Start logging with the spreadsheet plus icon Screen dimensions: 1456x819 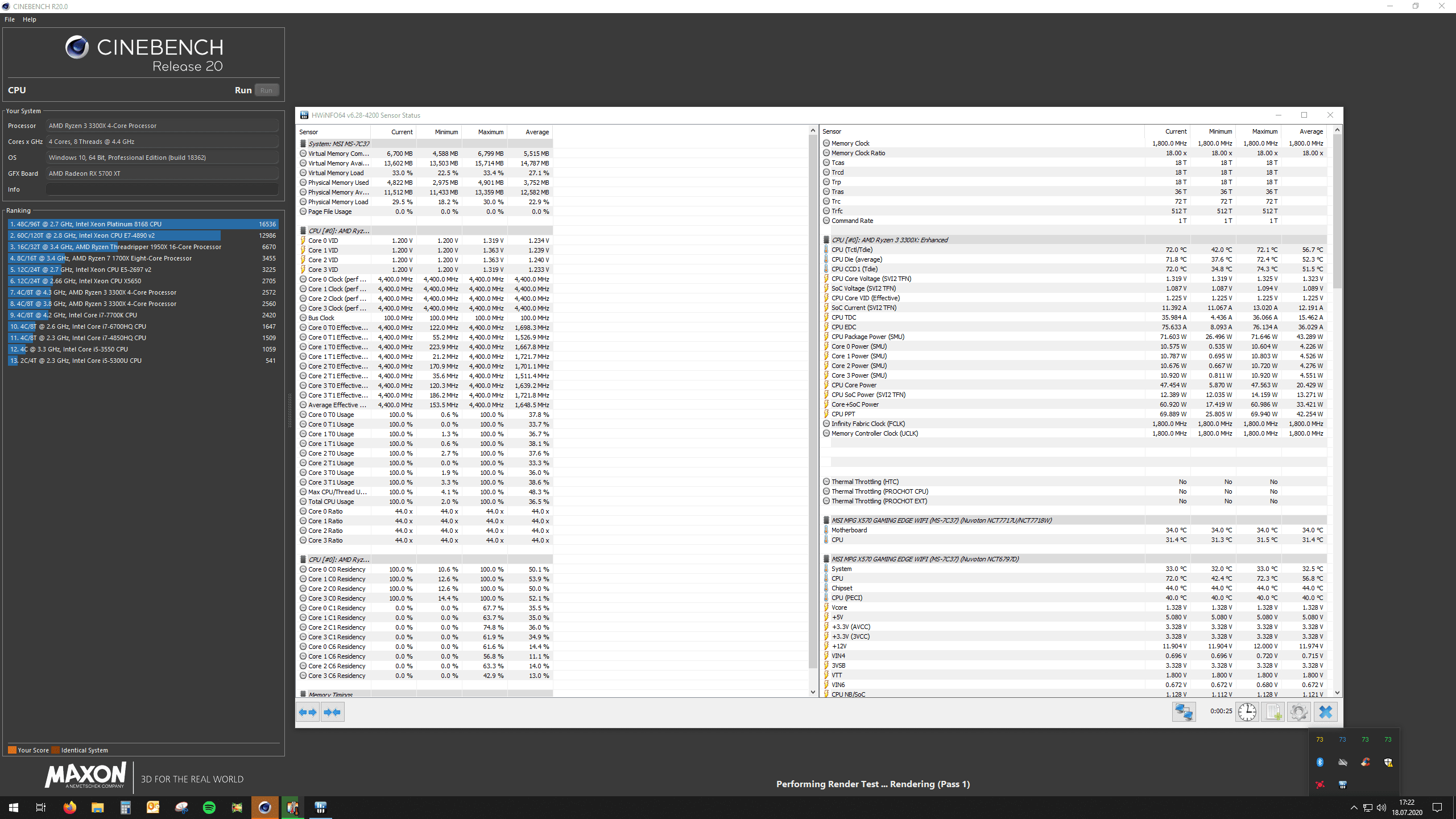(1273, 712)
